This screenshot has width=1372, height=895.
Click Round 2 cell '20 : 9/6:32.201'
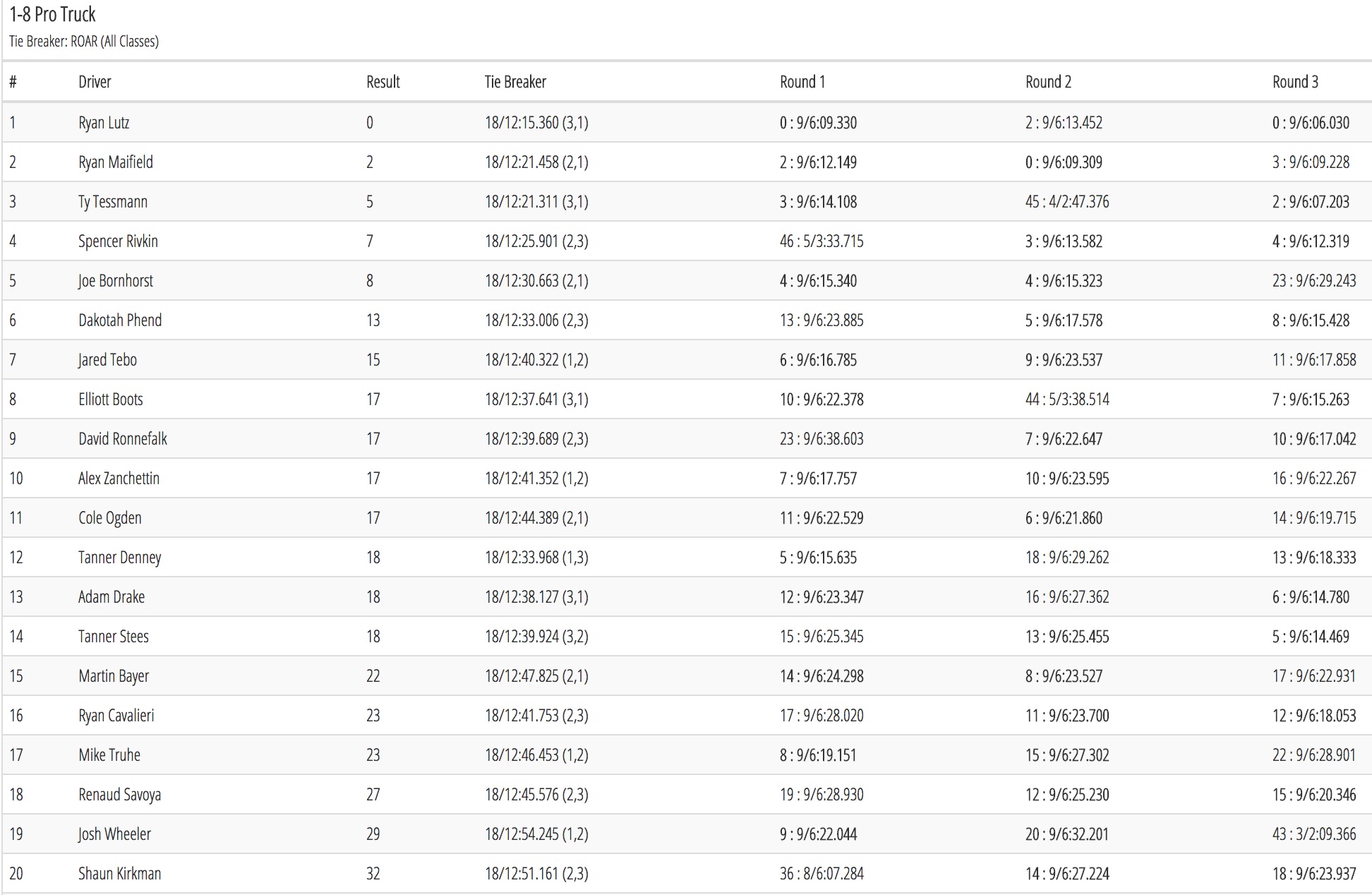(1067, 834)
